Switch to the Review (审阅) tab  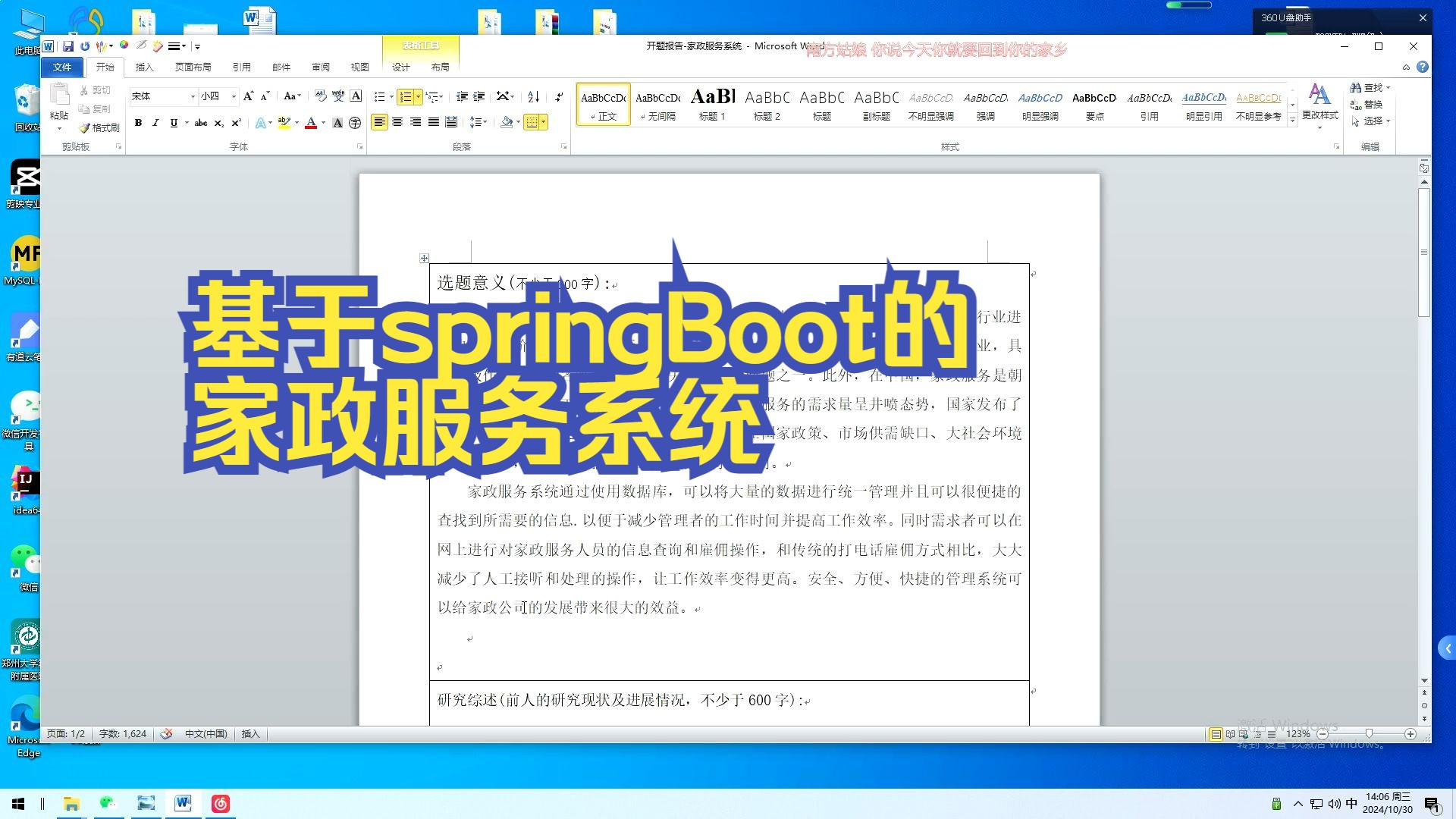click(x=320, y=67)
